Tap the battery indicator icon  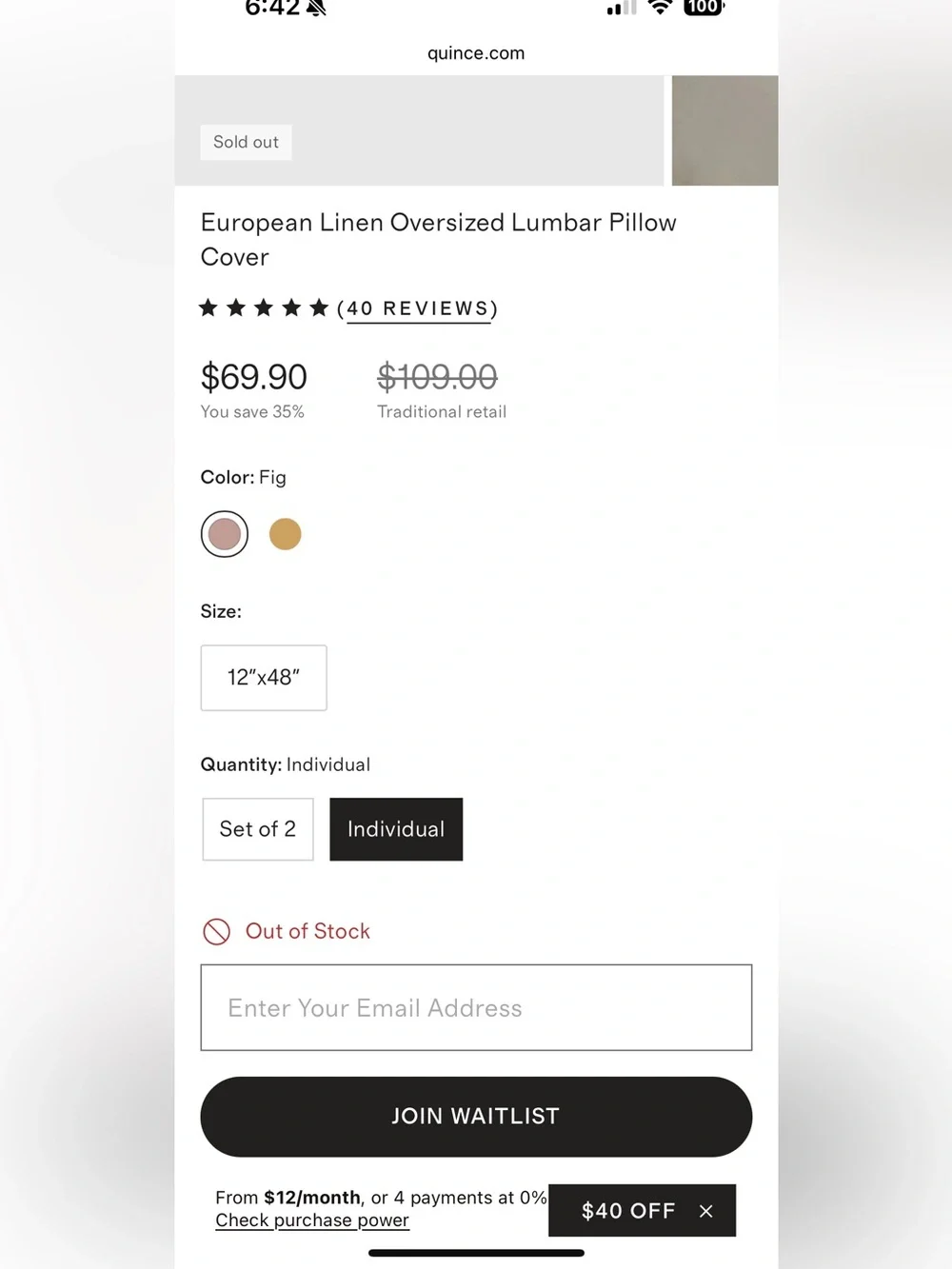click(704, 7)
